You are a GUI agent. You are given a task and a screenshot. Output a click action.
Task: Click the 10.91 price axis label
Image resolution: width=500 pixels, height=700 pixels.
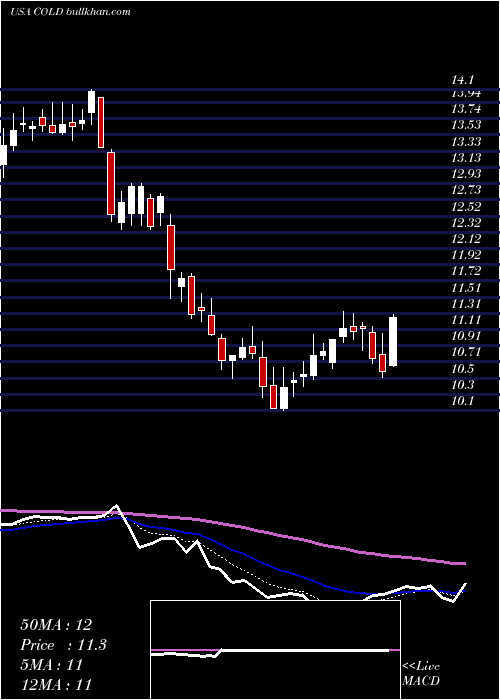click(466, 336)
